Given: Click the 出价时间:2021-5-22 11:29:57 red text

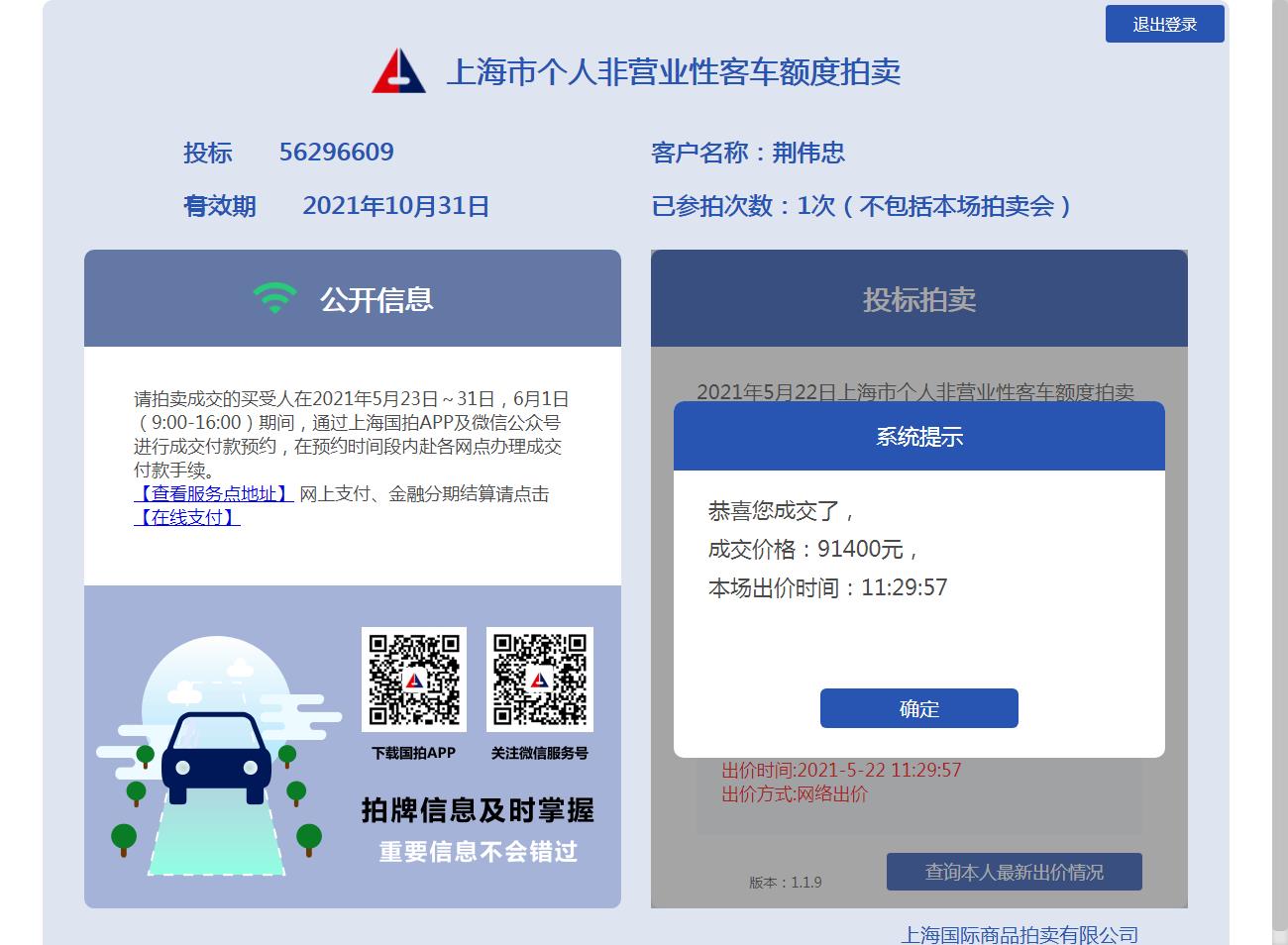Looking at the screenshot, I should pyautogui.click(x=841, y=770).
